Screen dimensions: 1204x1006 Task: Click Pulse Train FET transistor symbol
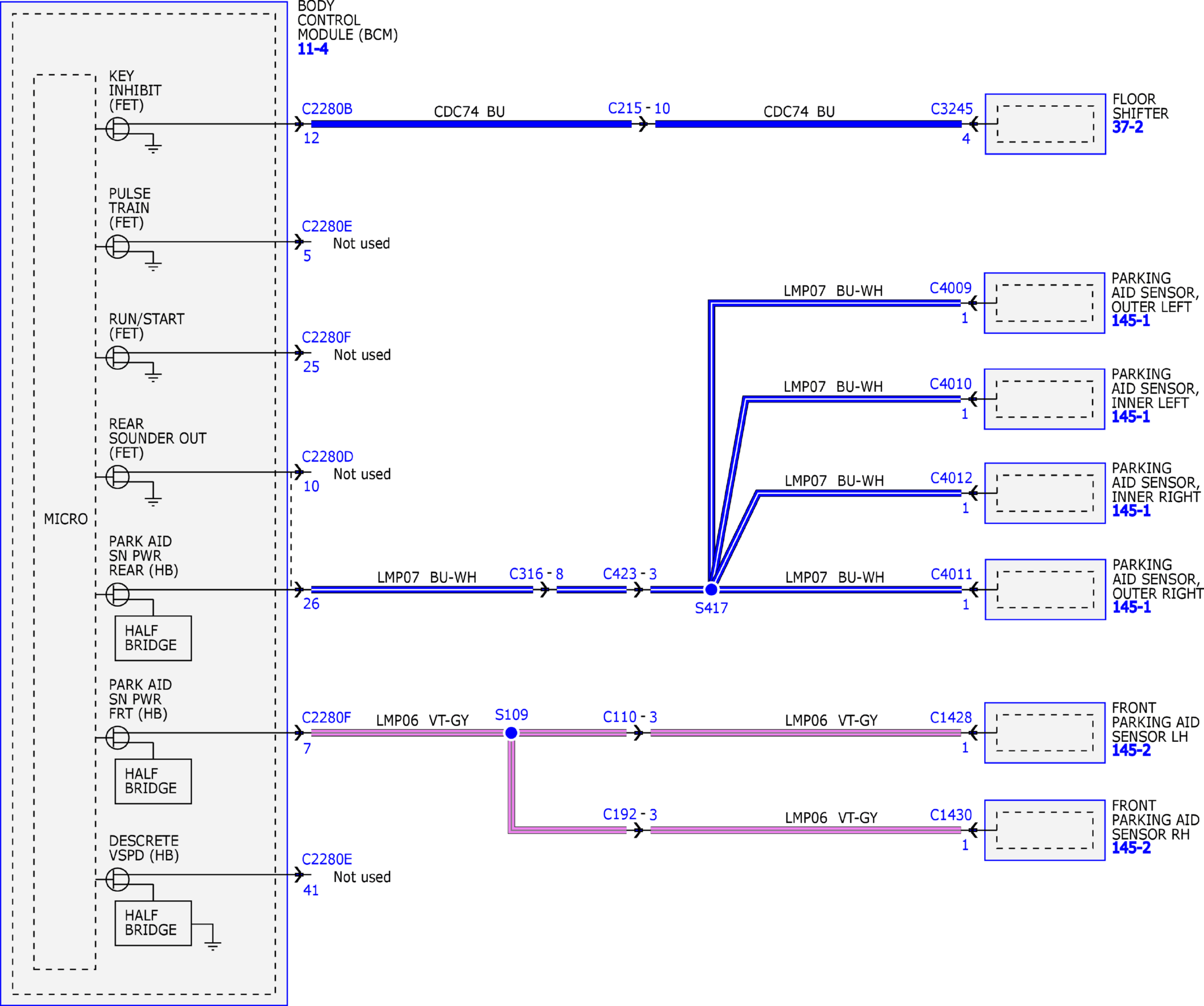[x=118, y=247]
